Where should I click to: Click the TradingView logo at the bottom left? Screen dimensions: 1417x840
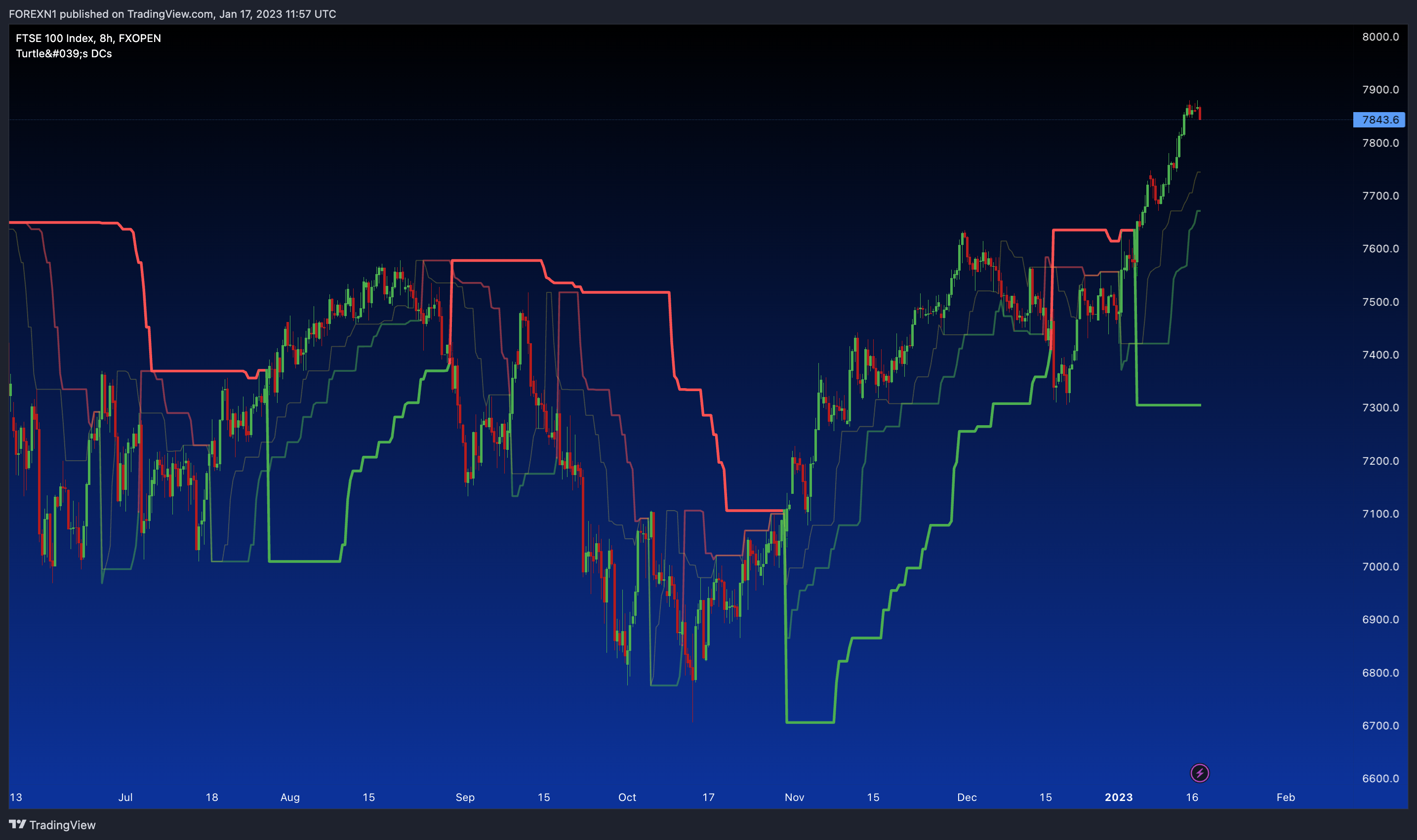(x=52, y=825)
